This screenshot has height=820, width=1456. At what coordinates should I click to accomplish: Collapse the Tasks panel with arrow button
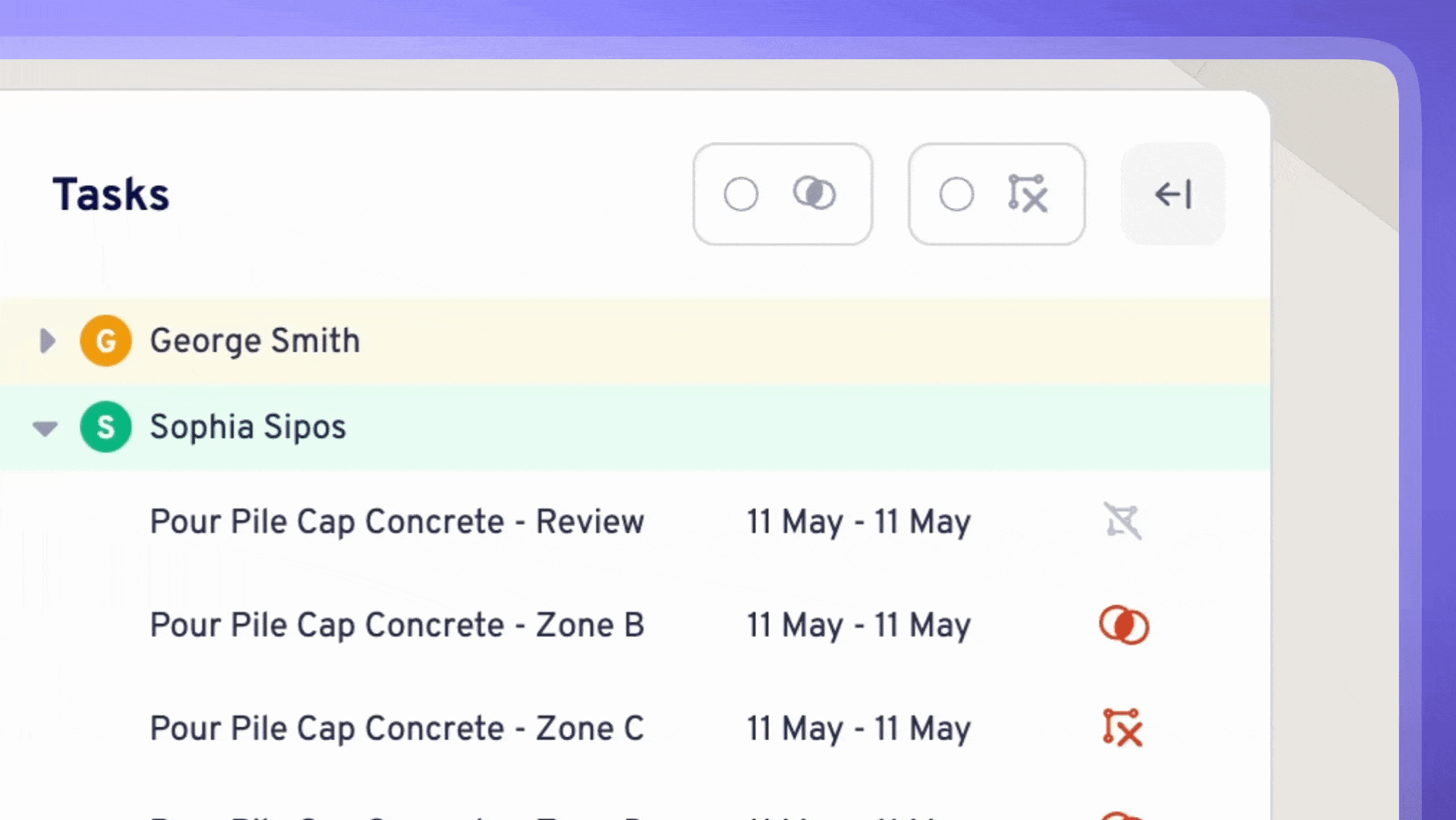pyautogui.click(x=1173, y=194)
